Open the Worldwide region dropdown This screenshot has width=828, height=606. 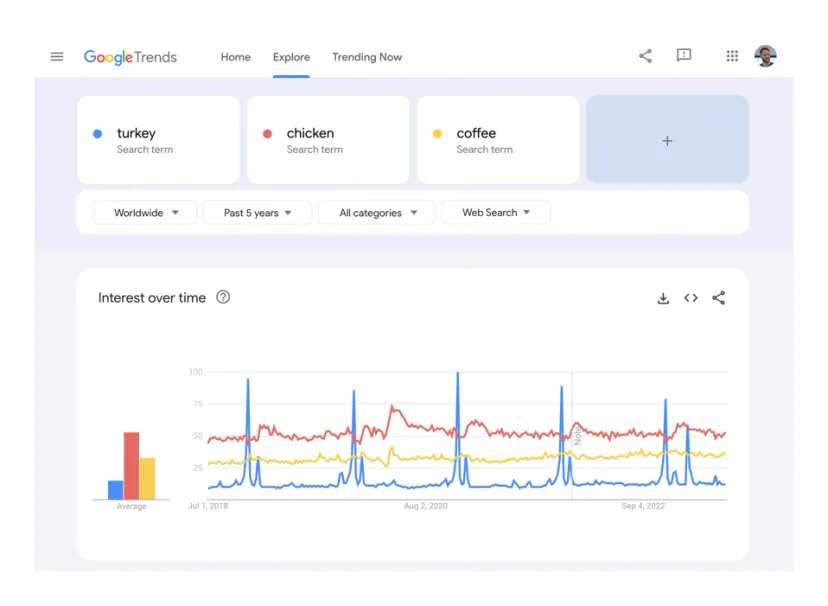pos(145,213)
